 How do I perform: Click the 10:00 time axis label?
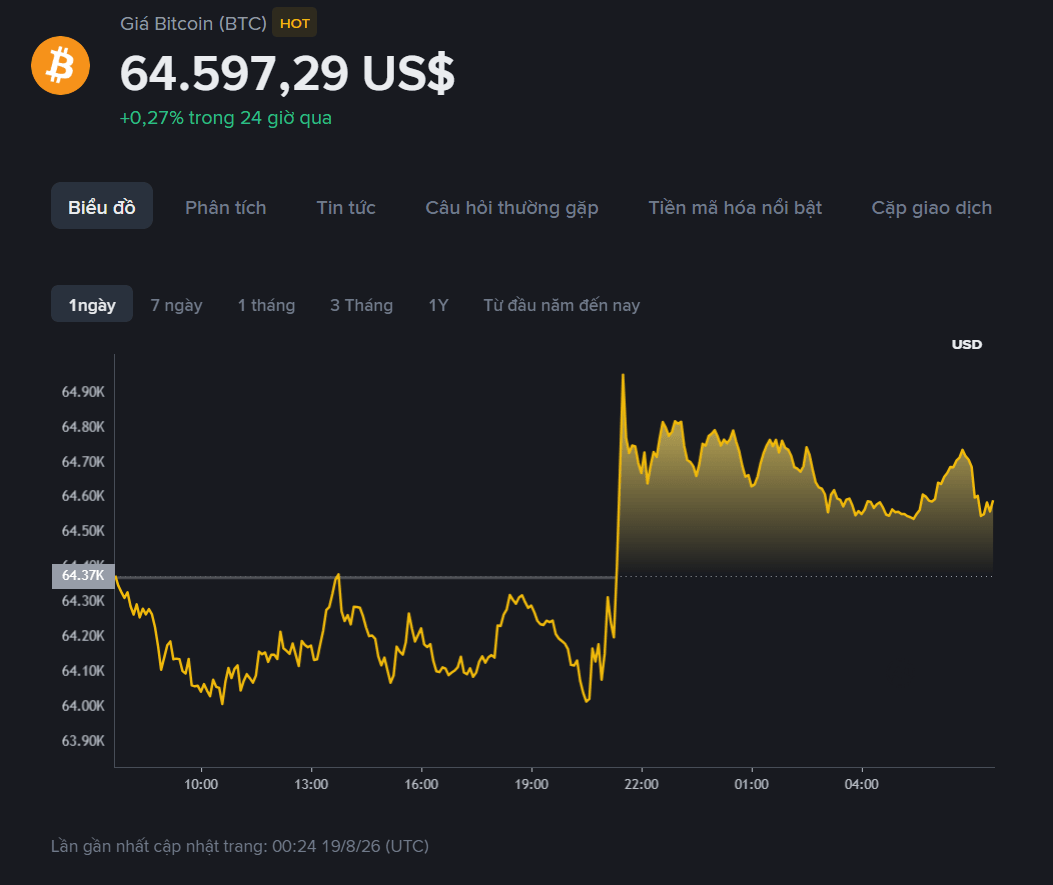tap(201, 784)
